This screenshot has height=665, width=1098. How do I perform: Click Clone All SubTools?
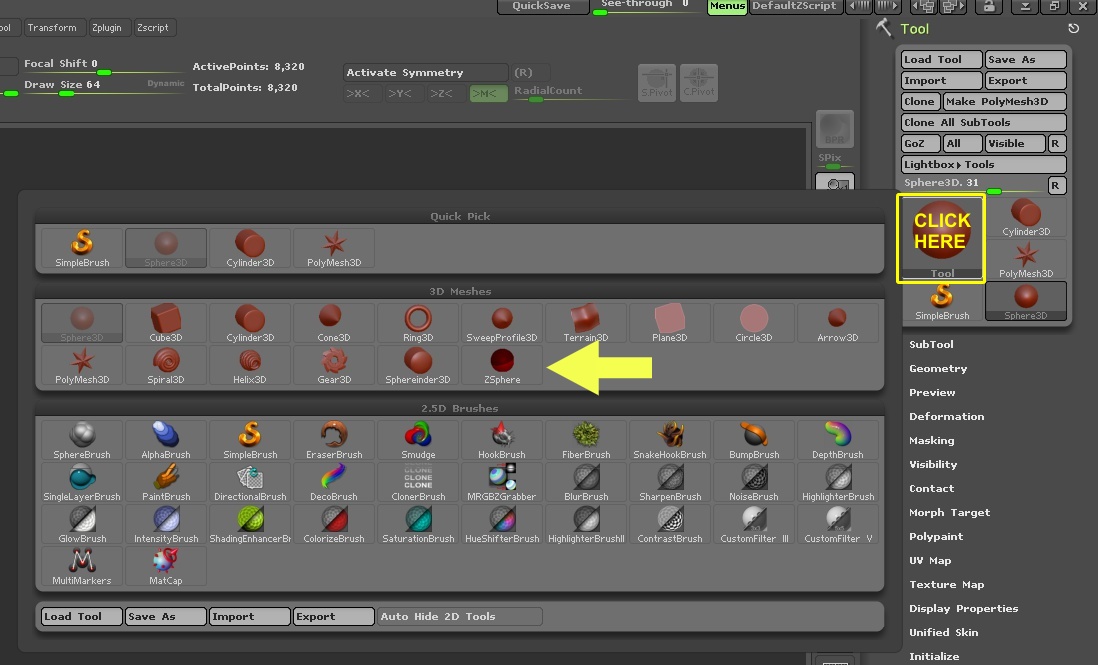tap(983, 122)
